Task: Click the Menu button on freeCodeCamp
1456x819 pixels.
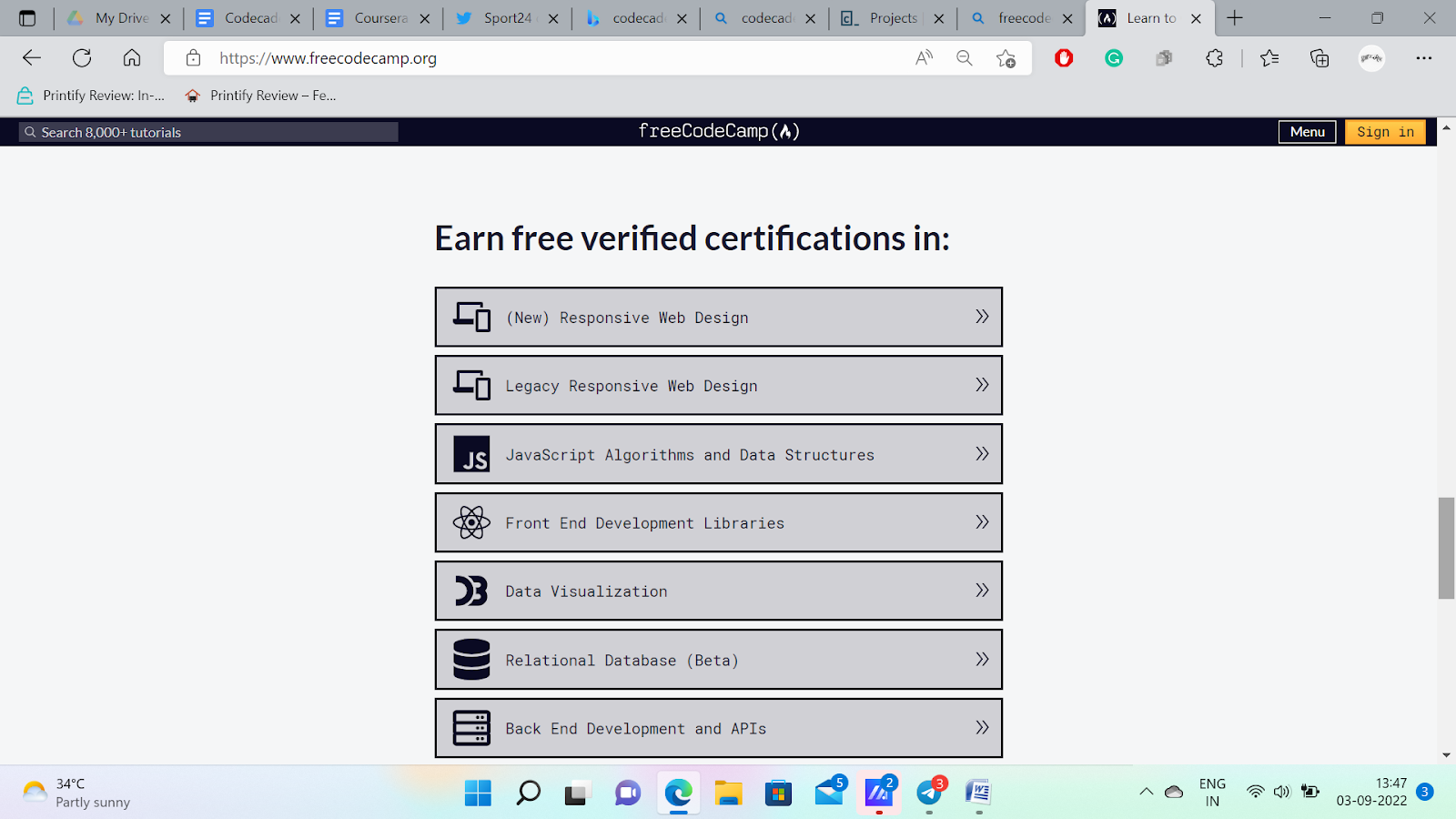Action: tap(1308, 132)
